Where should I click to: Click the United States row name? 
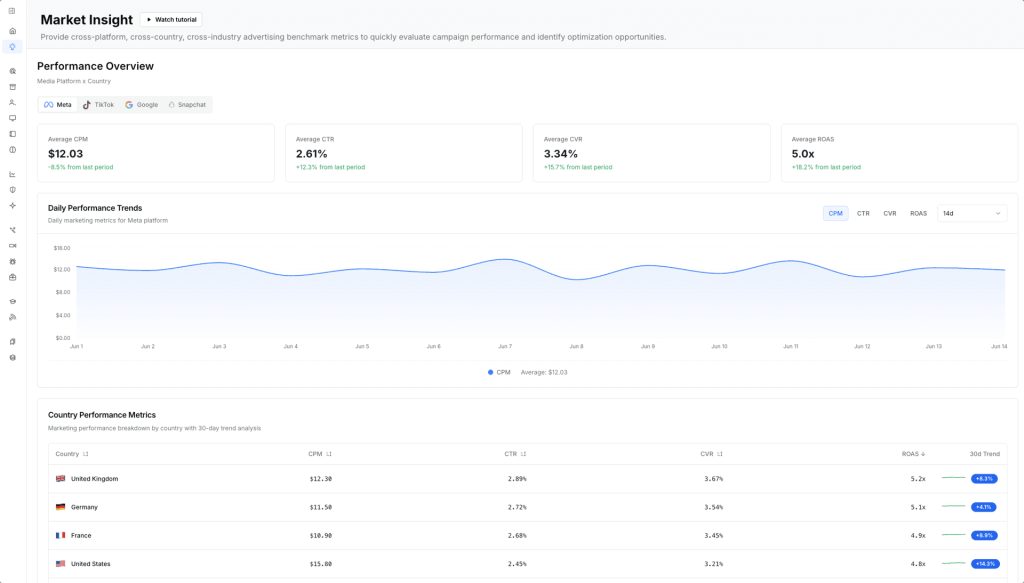tap(91, 563)
